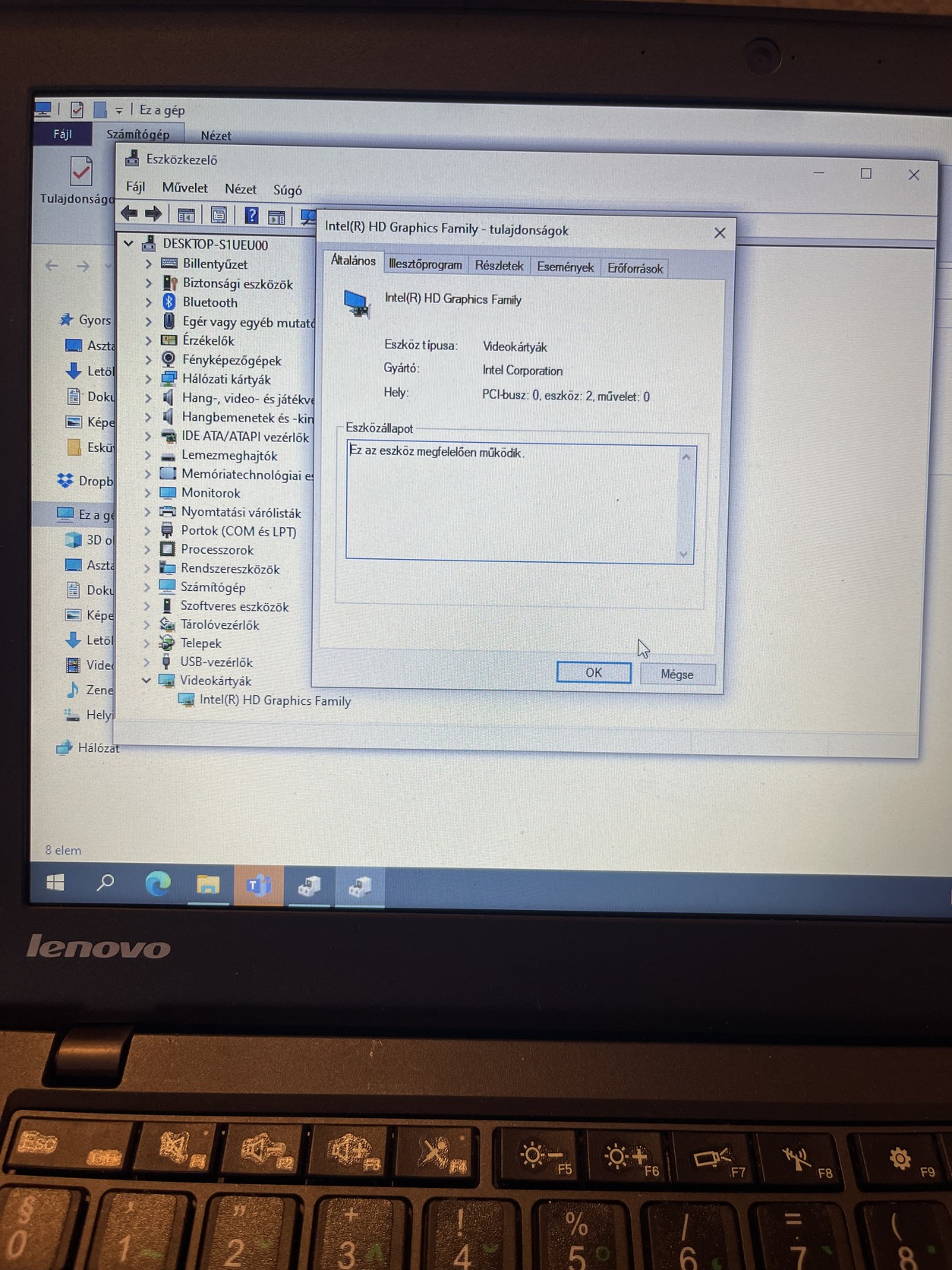Open the Fájl menu in Eszközkezelő
The width and height of the screenshot is (952, 1270).
tap(135, 186)
